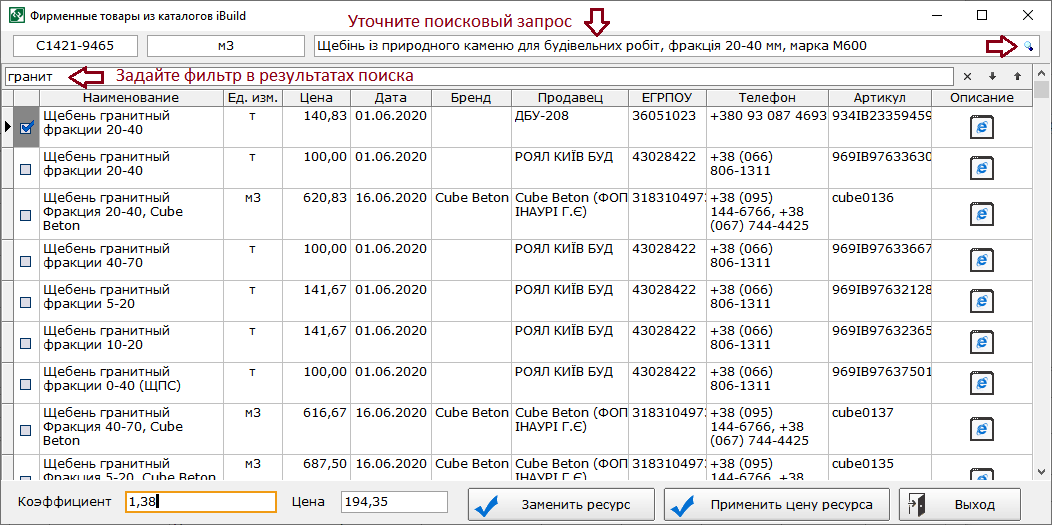Uncheck the first Щебень гранитный 20-40 row
This screenshot has width=1052, height=525.
[27, 127]
